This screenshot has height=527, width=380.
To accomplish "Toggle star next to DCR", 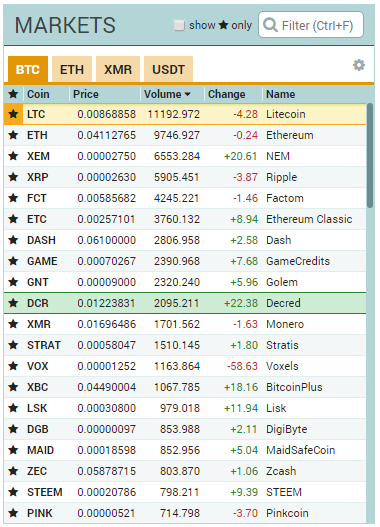I will [13, 303].
